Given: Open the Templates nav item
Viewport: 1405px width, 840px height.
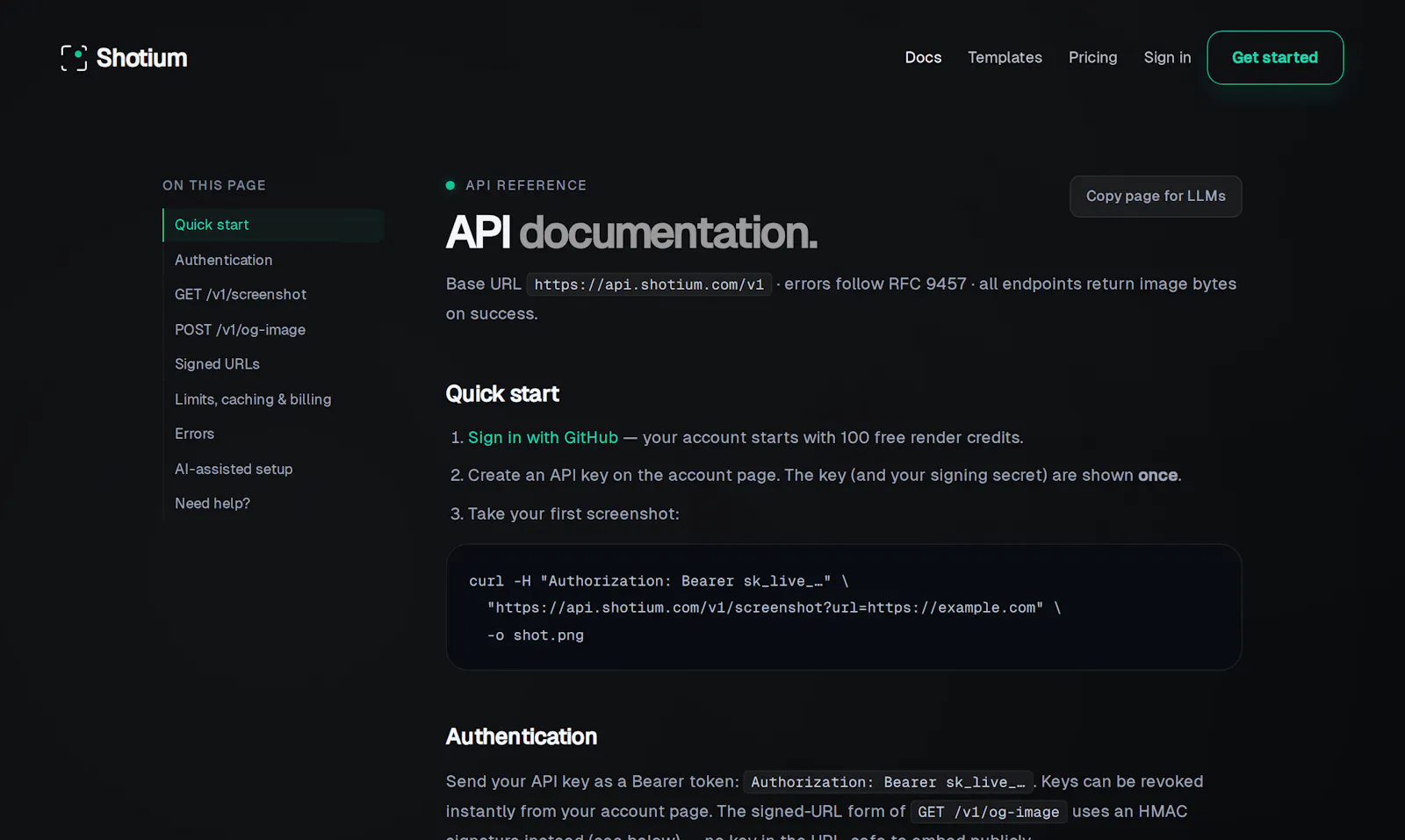Looking at the screenshot, I should click(1005, 58).
